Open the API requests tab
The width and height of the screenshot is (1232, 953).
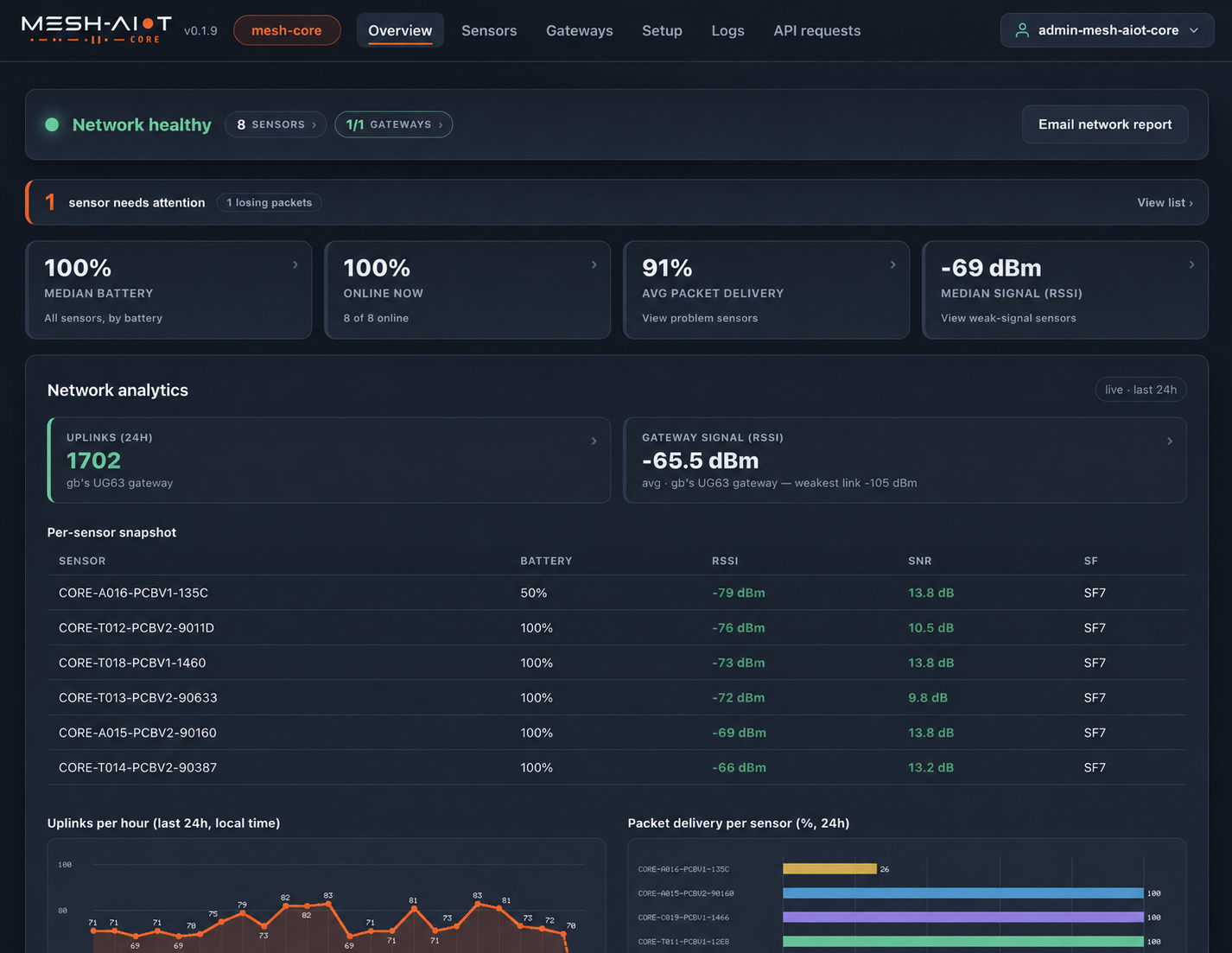point(817,30)
